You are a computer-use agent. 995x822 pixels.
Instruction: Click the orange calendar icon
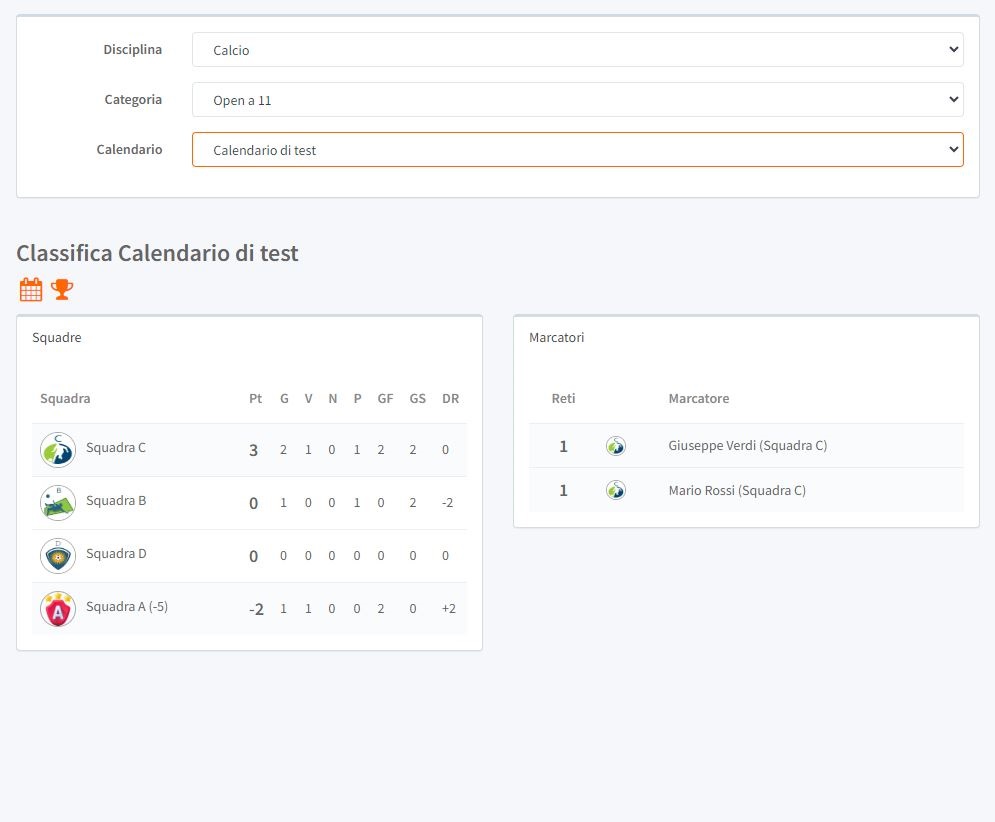click(31, 290)
